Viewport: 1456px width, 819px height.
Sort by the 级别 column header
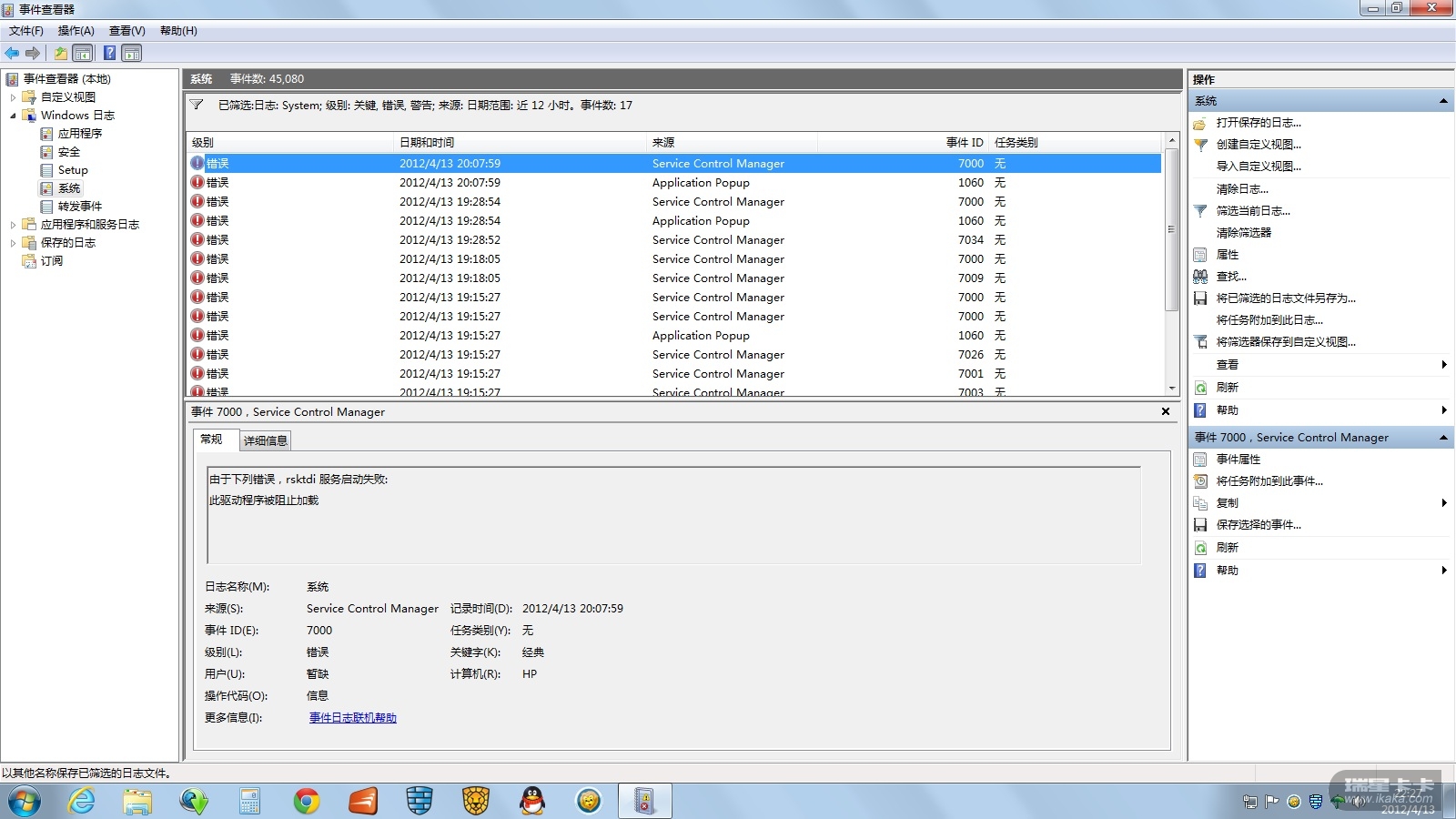[290, 143]
